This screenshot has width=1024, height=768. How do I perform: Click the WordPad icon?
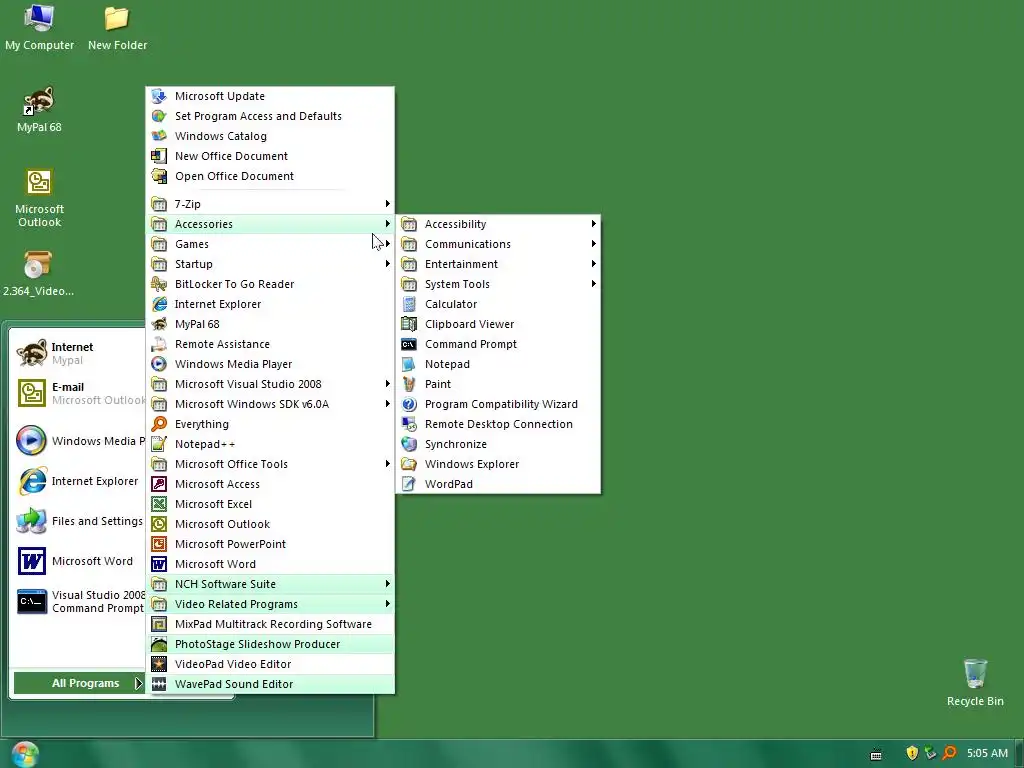(409, 484)
